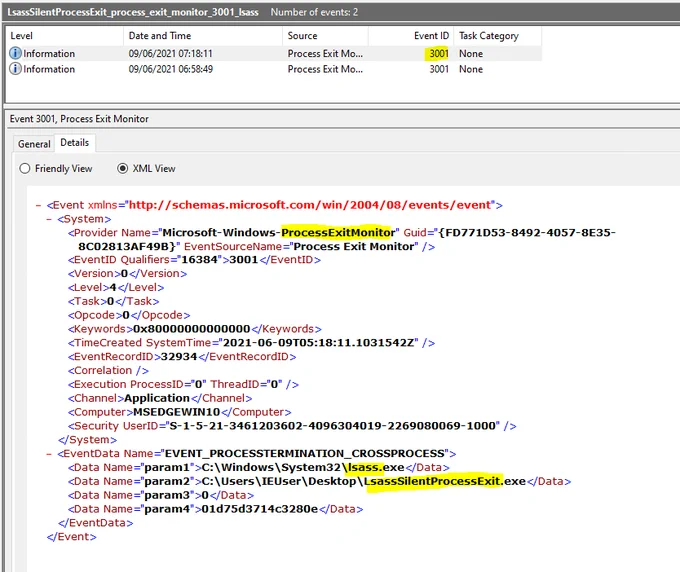The width and height of the screenshot is (680, 572).
Task: Click the Information level in the second row
Action: point(49,69)
